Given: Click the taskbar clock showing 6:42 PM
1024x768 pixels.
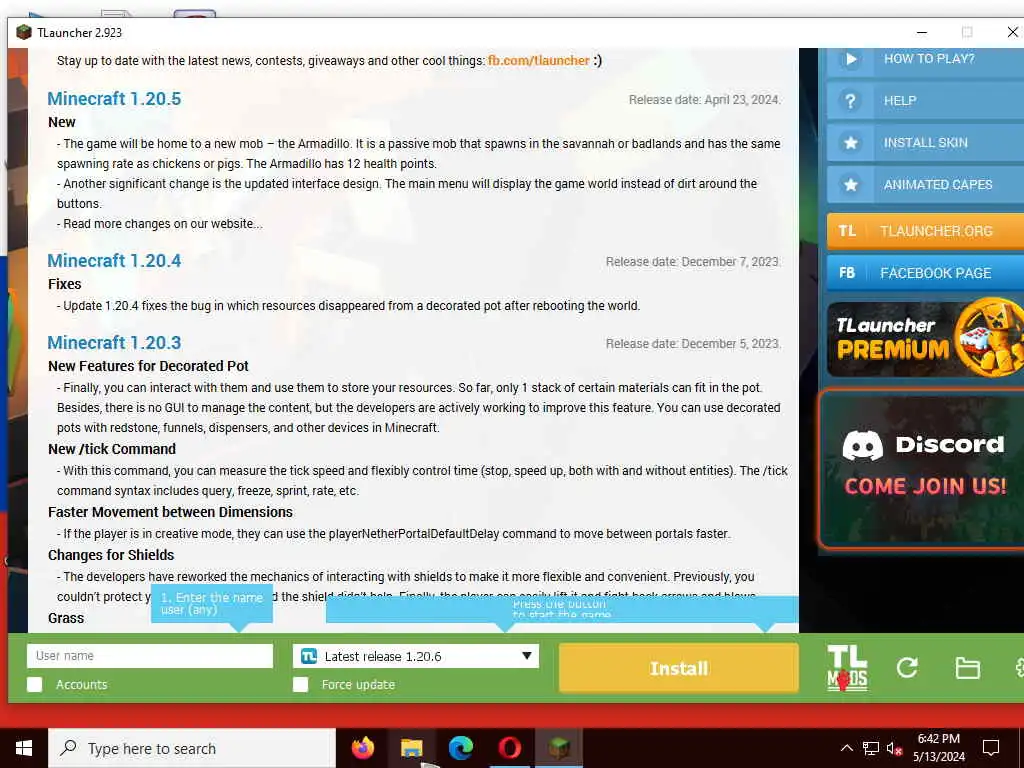Looking at the screenshot, I should tap(938, 748).
